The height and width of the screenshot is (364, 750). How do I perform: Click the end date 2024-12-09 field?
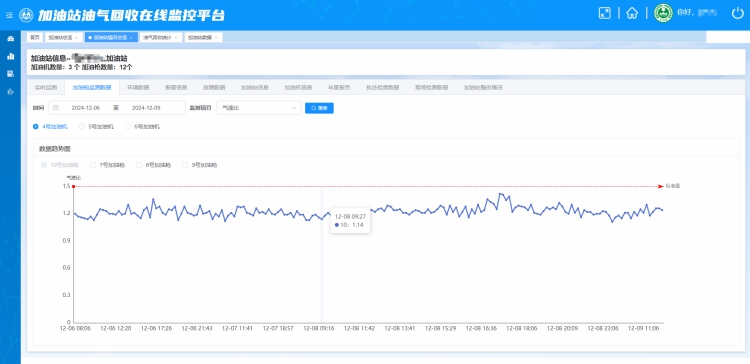146,108
